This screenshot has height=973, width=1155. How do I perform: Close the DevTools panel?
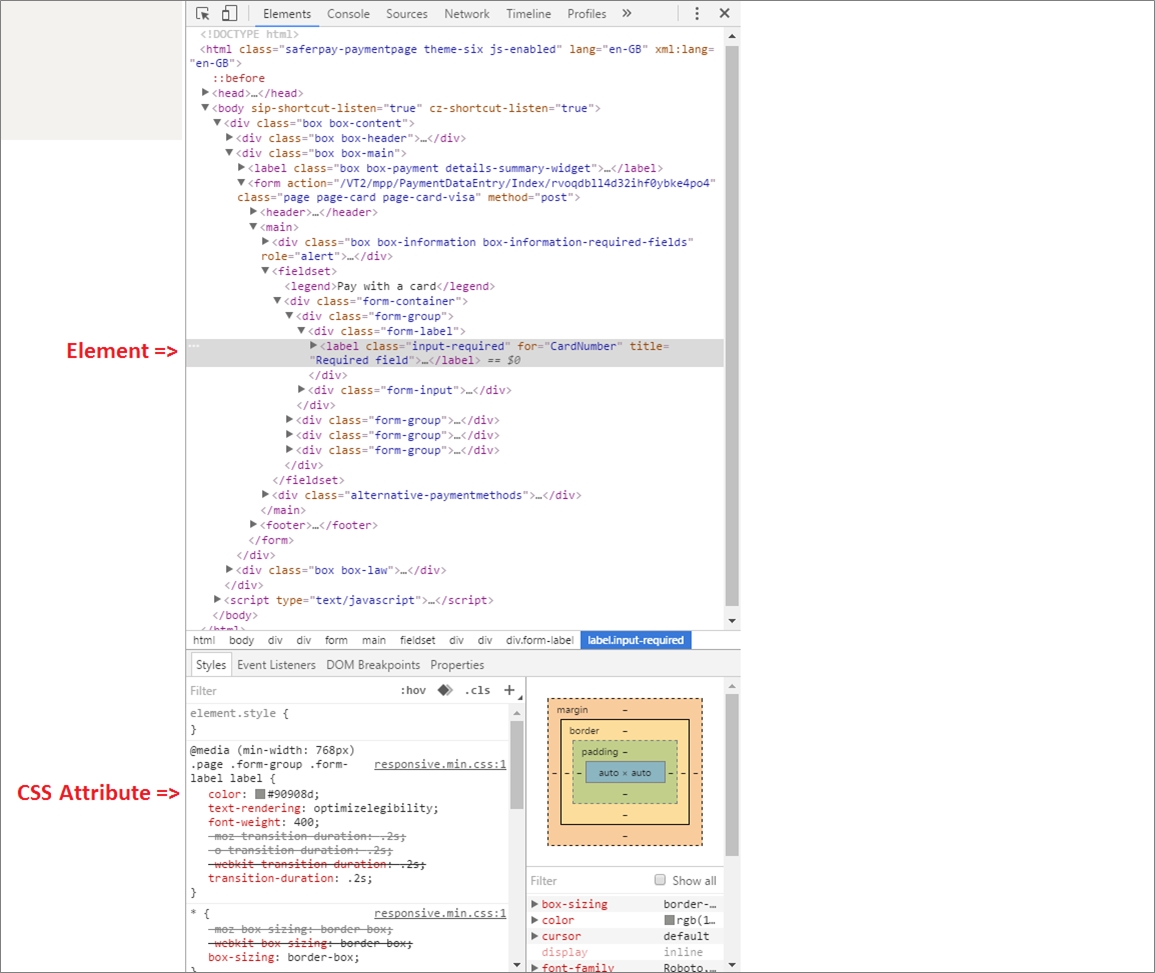click(x=724, y=14)
